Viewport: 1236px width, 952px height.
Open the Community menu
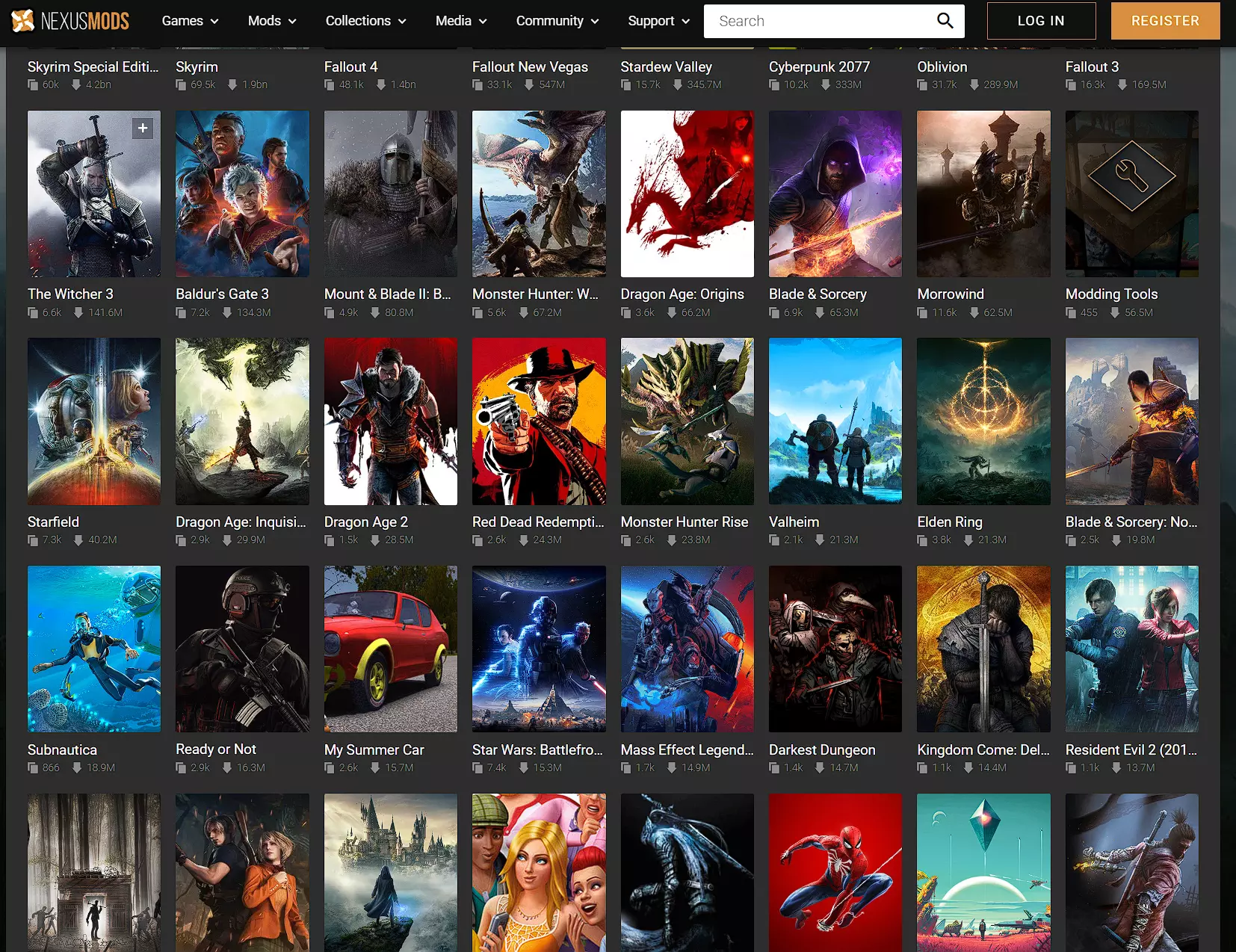[557, 21]
